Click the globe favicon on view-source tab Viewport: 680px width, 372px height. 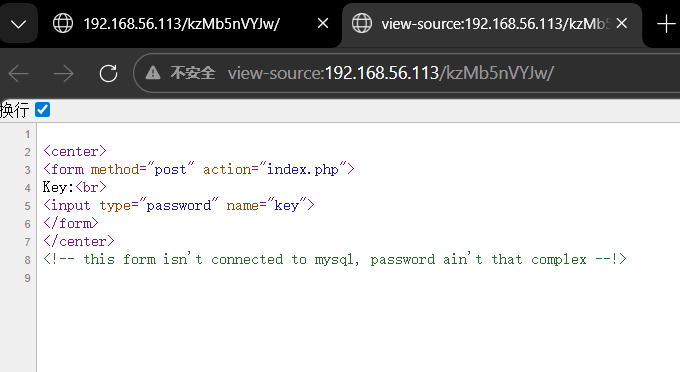coord(362,23)
